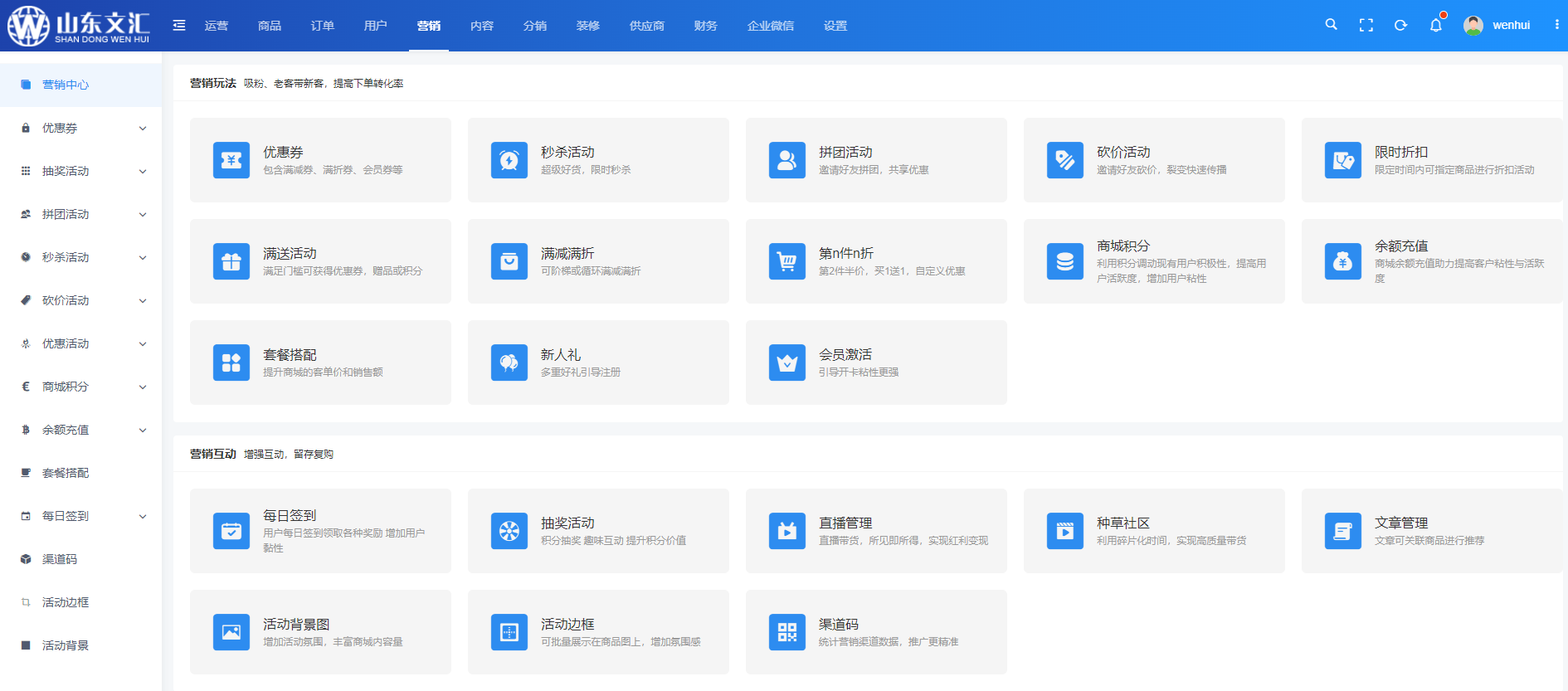
Task: Click the 山东文汇 logo
Action: (79, 25)
